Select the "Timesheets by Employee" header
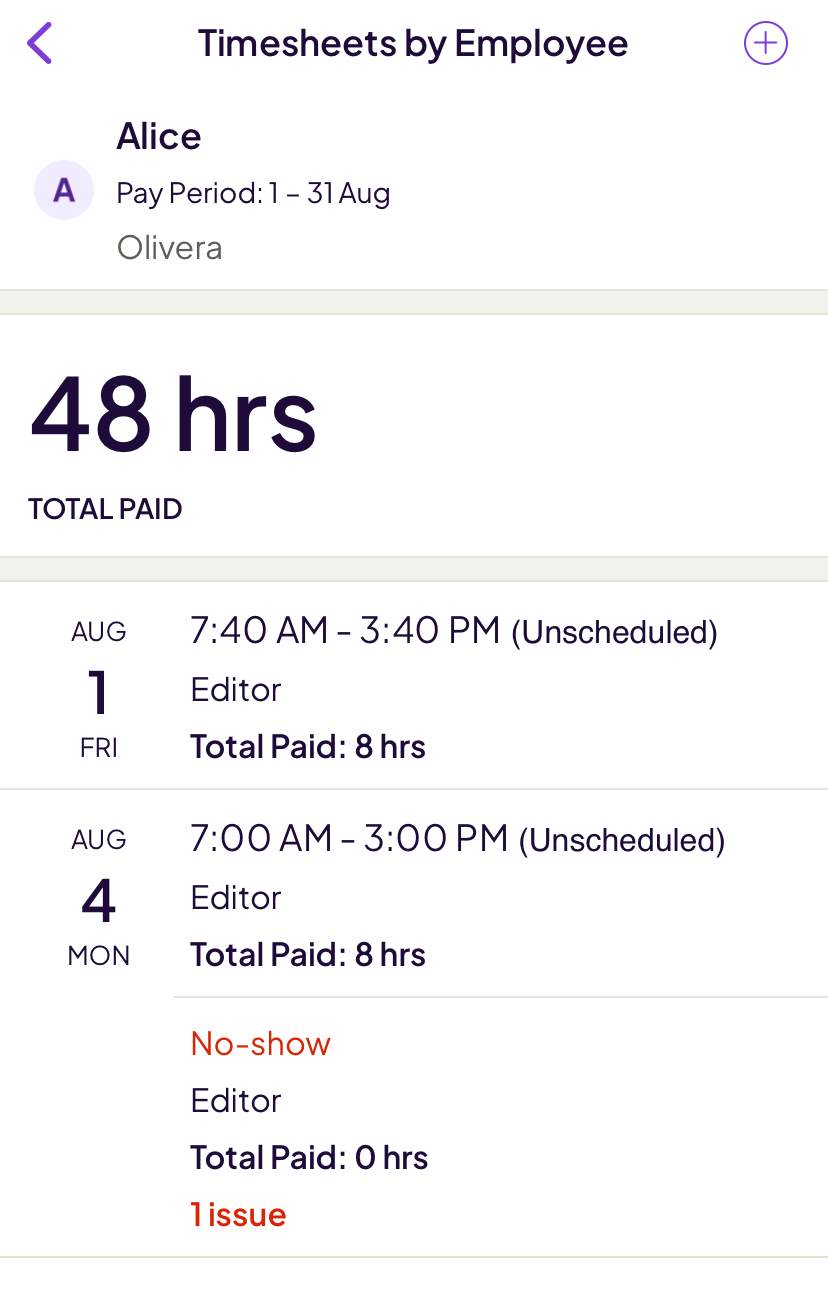This screenshot has height=1308, width=828. [x=413, y=43]
